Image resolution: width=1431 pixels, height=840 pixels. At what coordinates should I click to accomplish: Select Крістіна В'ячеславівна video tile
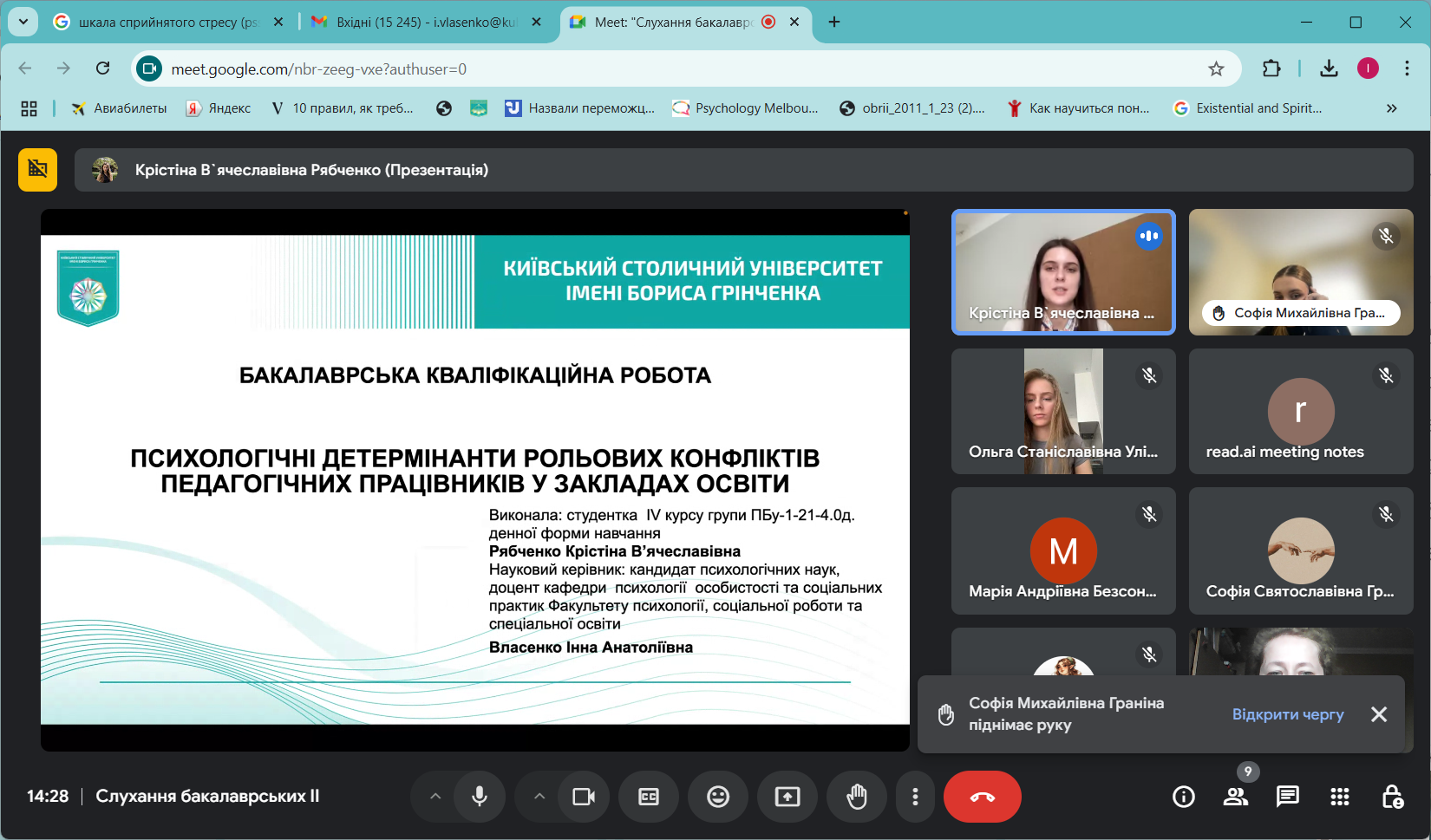click(1063, 272)
